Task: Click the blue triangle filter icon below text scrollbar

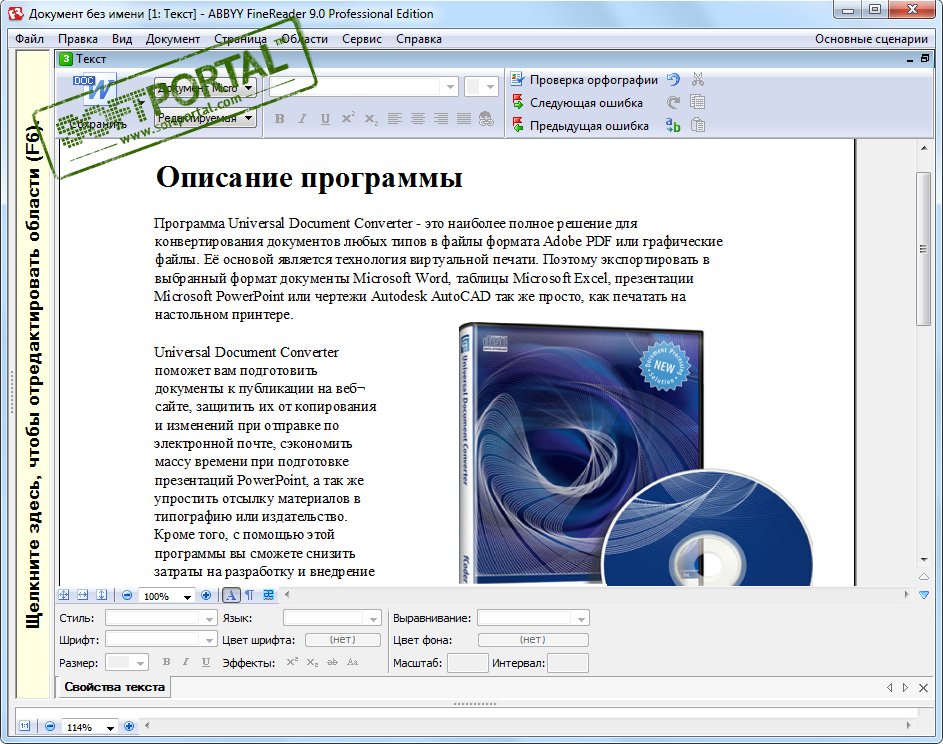Action: tap(924, 595)
